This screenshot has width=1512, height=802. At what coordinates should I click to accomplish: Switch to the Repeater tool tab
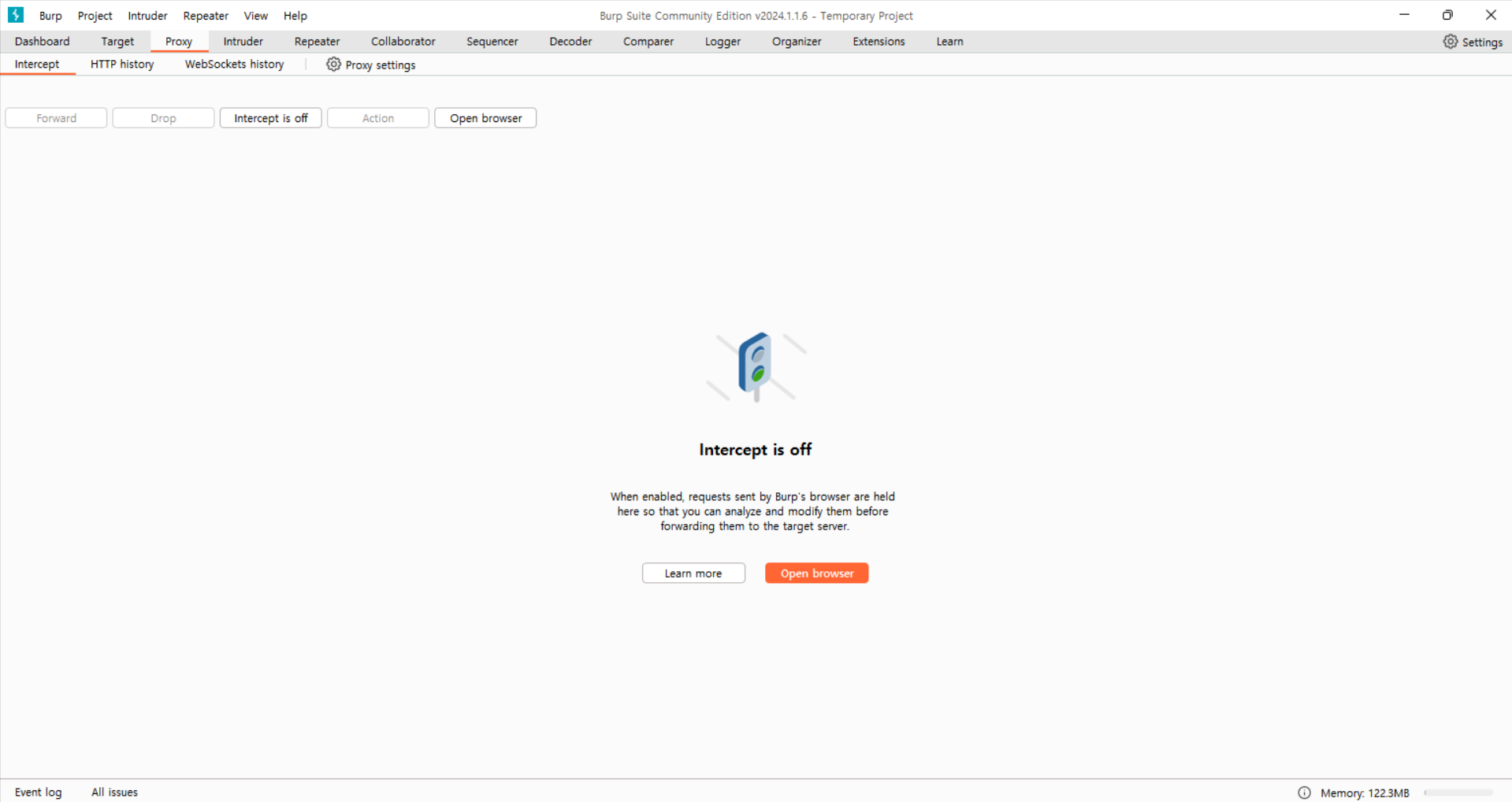tap(317, 42)
